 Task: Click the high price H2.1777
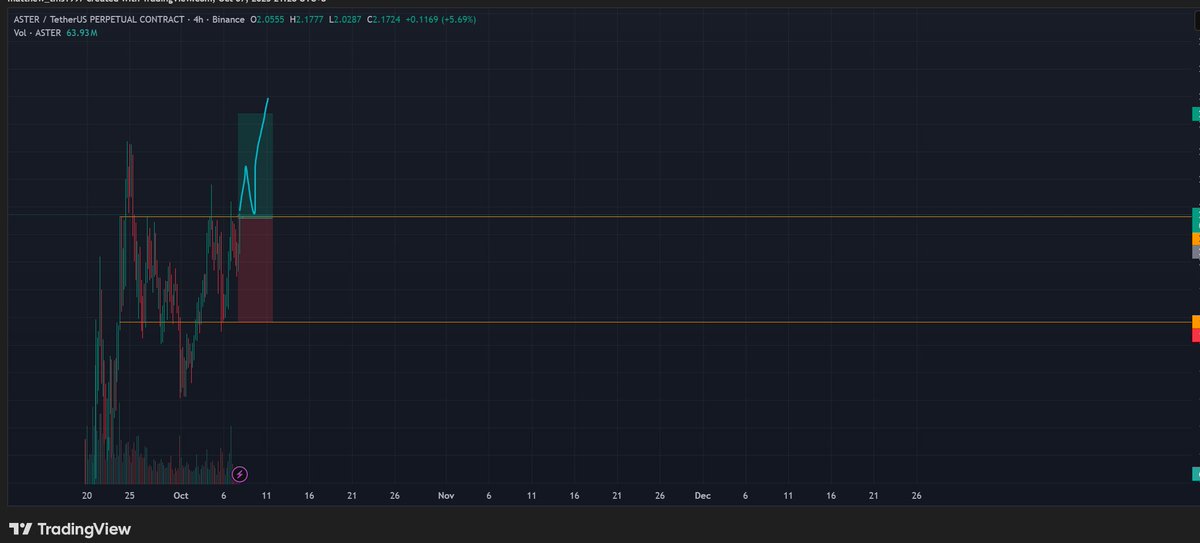click(x=308, y=20)
